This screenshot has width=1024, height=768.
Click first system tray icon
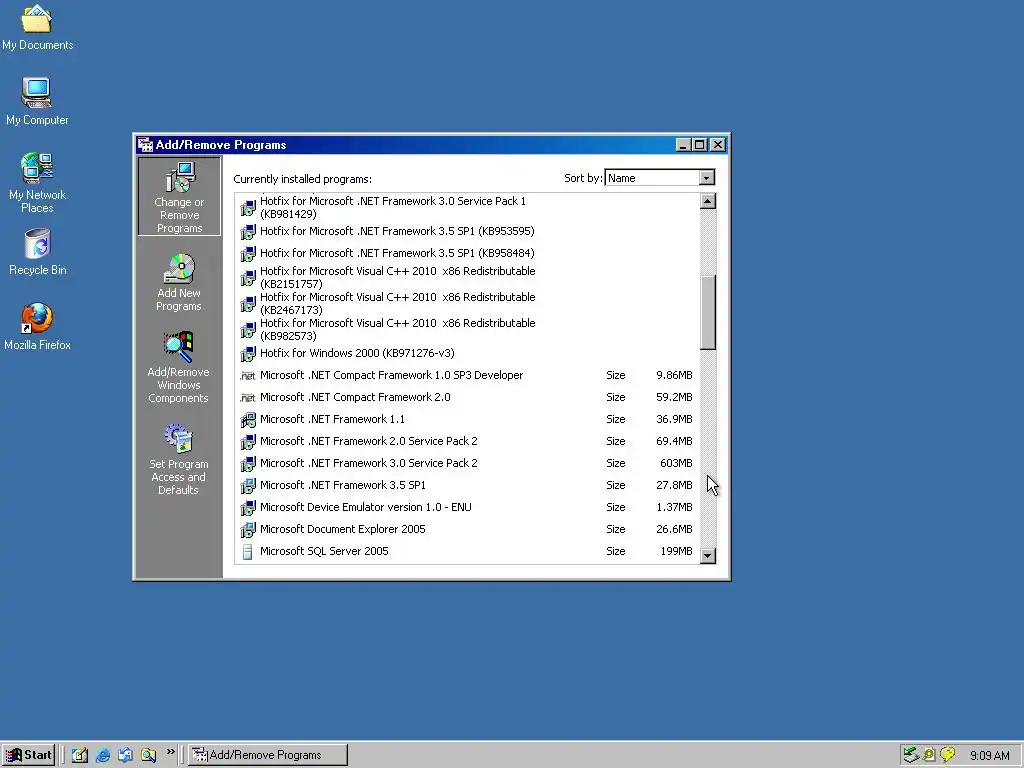pos(910,755)
